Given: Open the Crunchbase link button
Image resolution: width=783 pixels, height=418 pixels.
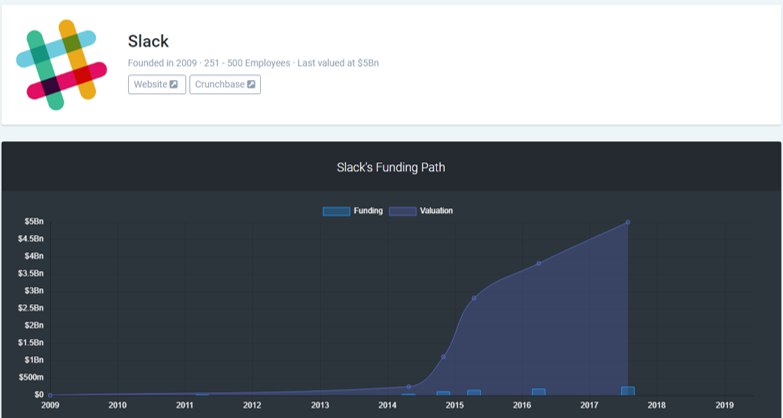Looking at the screenshot, I should coord(225,84).
